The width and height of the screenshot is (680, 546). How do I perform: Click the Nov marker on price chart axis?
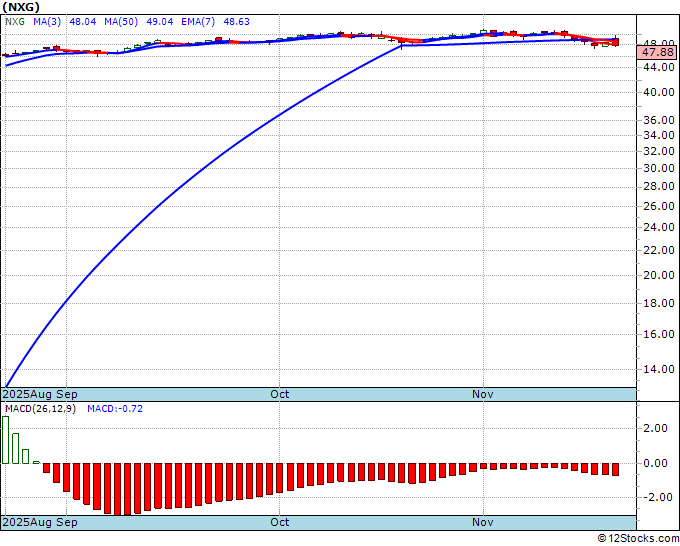point(483,394)
